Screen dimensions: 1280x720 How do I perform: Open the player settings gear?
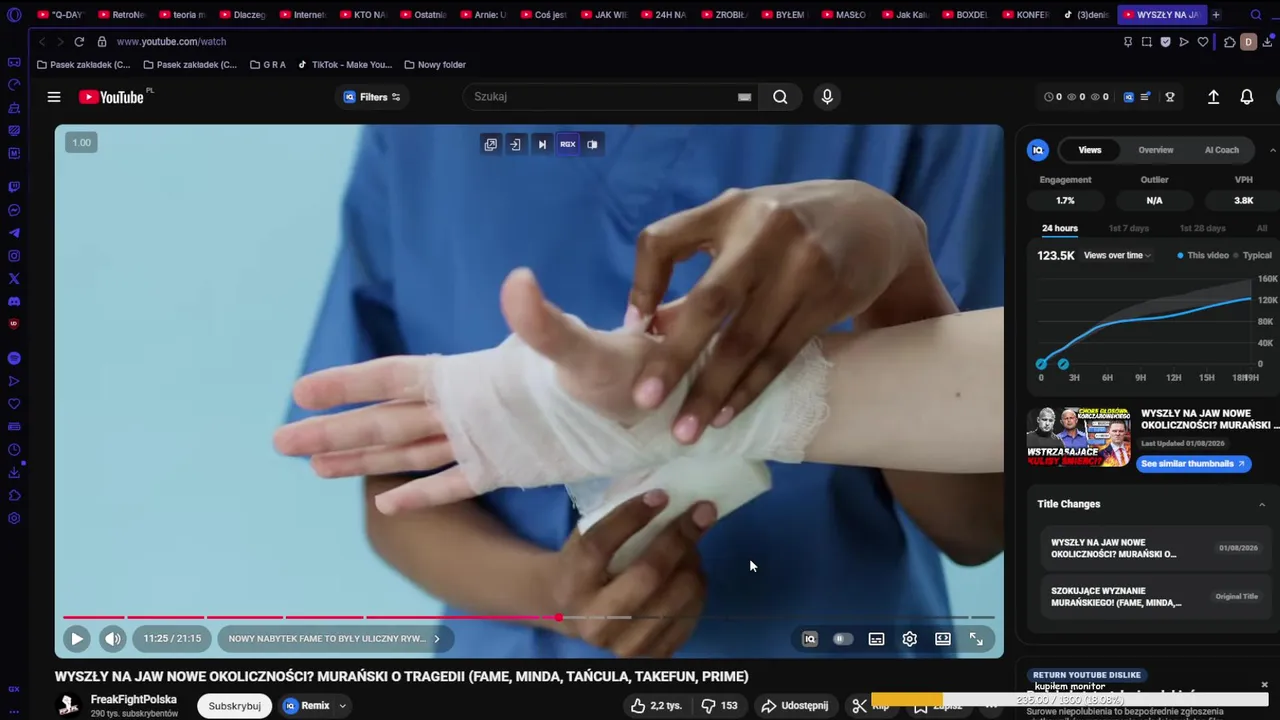click(x=909, y=639)
